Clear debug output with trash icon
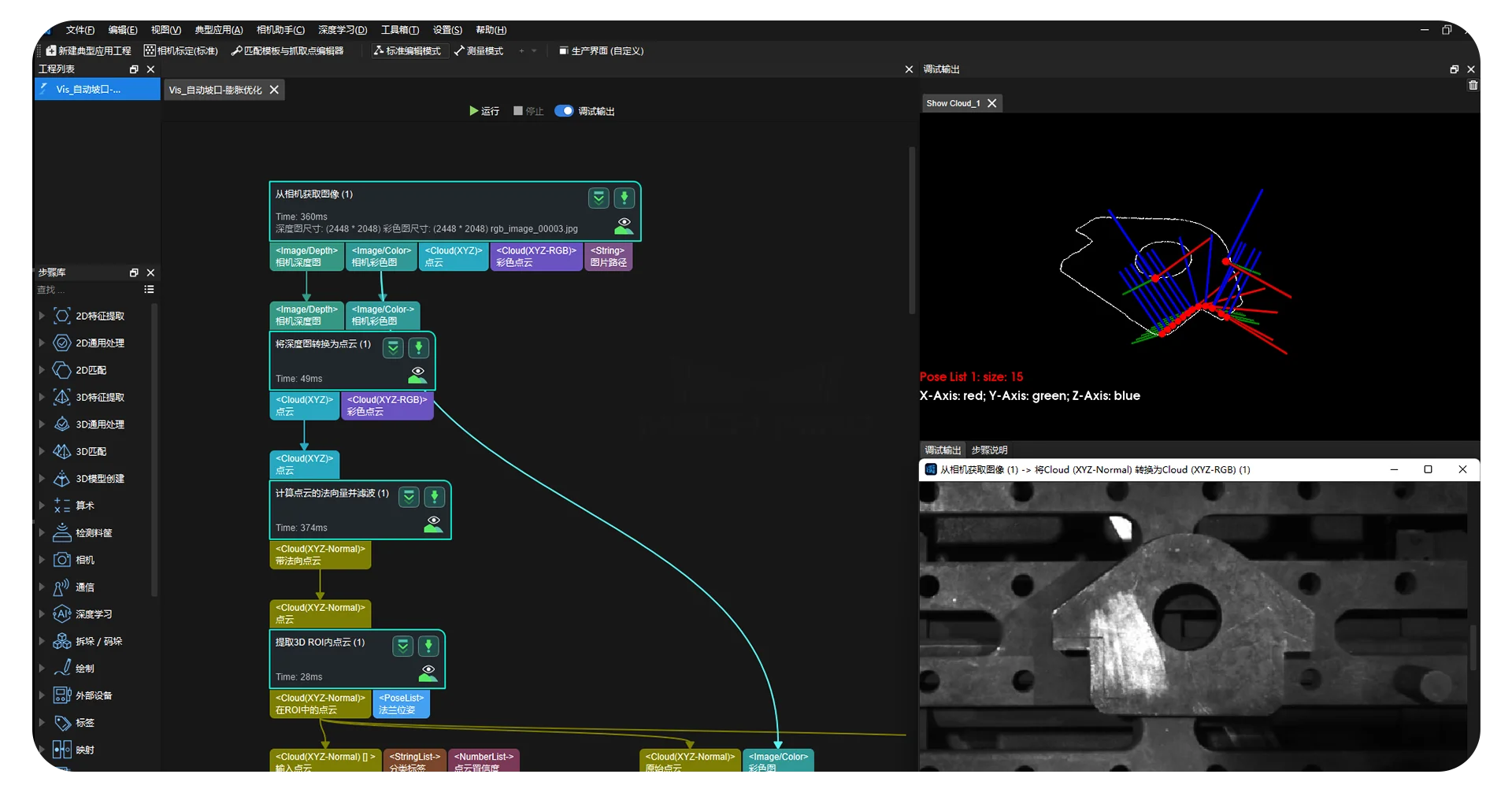 pos(1473,85)
